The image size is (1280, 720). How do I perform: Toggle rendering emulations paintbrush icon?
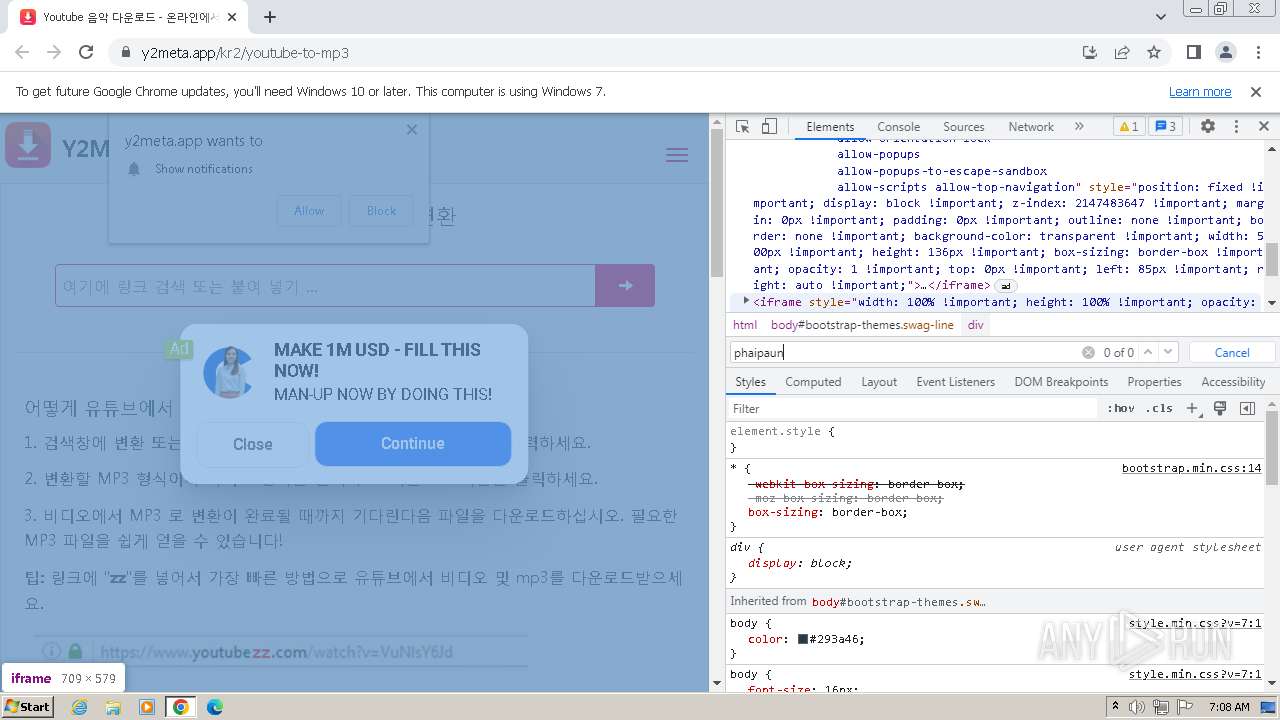pos(1220,408)
